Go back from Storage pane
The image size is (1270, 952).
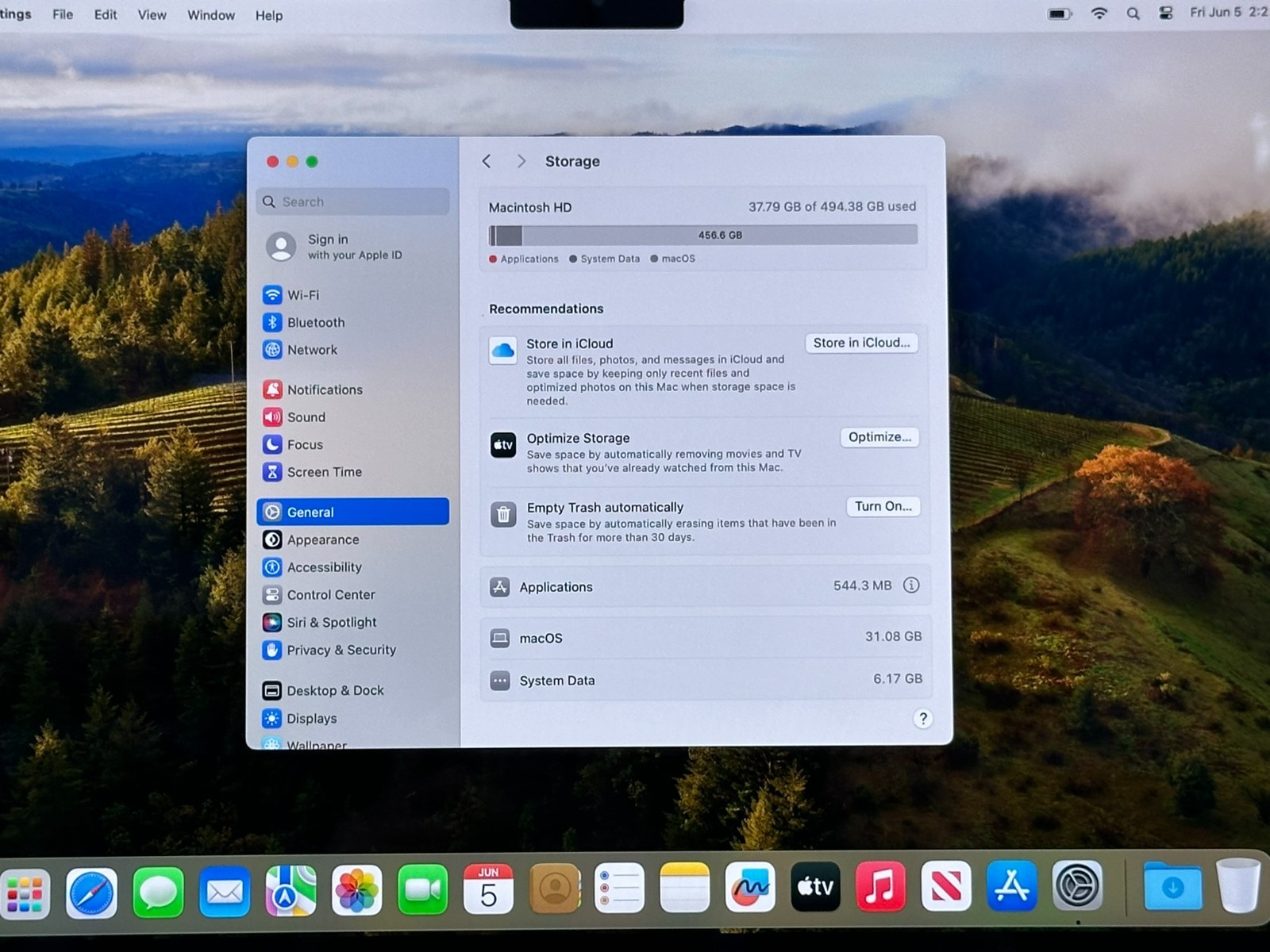[487, 161]
